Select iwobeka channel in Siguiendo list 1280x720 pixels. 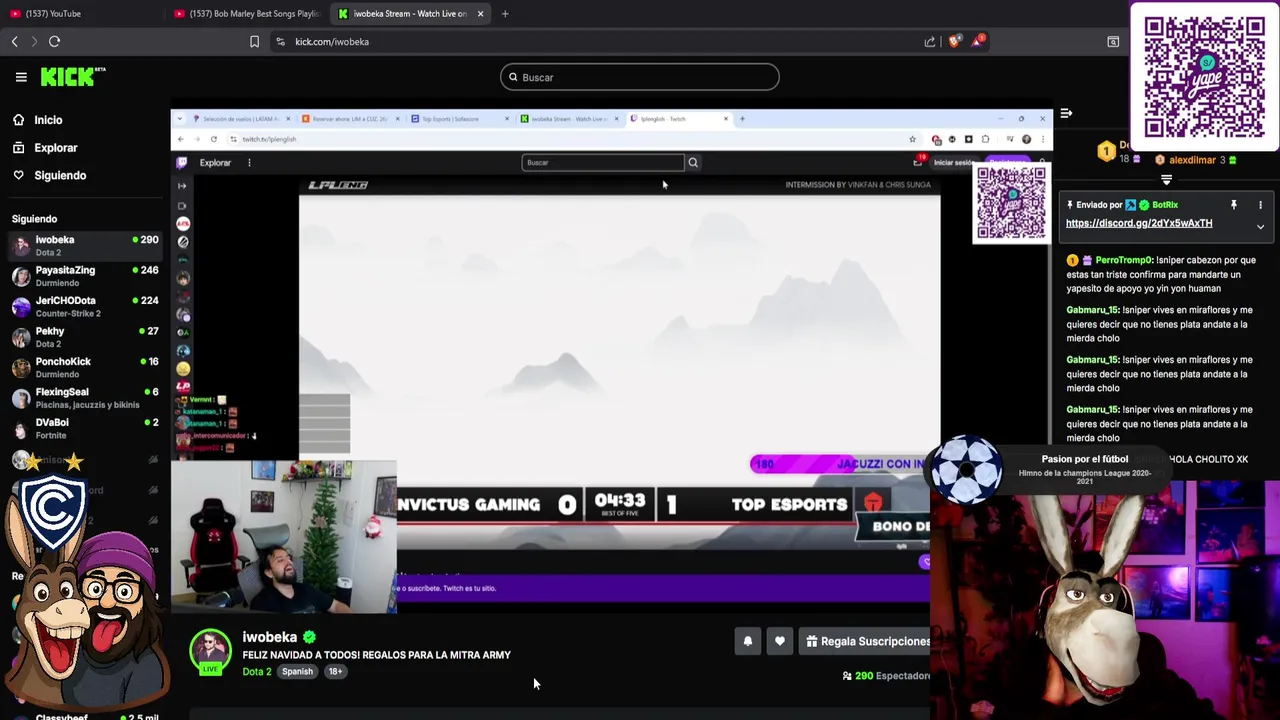[x=85, y=245]
